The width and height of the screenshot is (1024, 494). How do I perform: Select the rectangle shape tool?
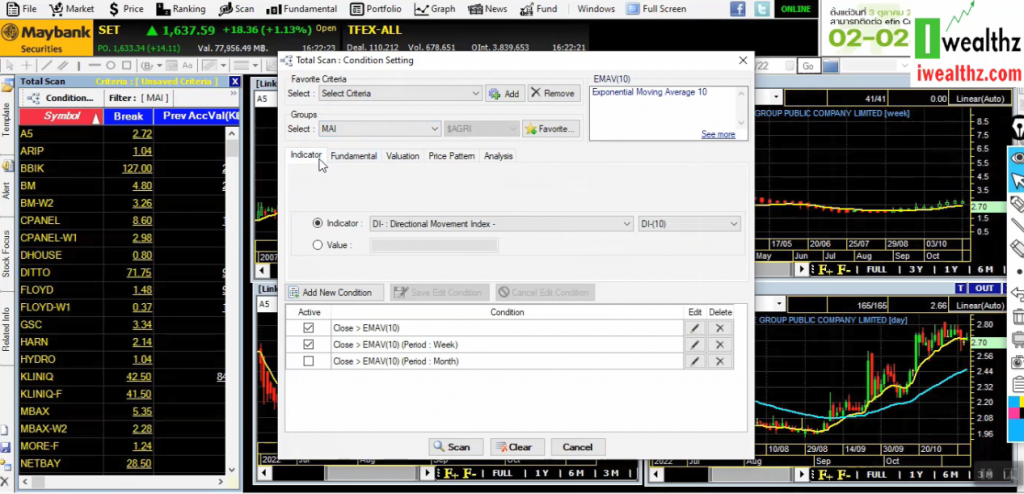point(127,65)
